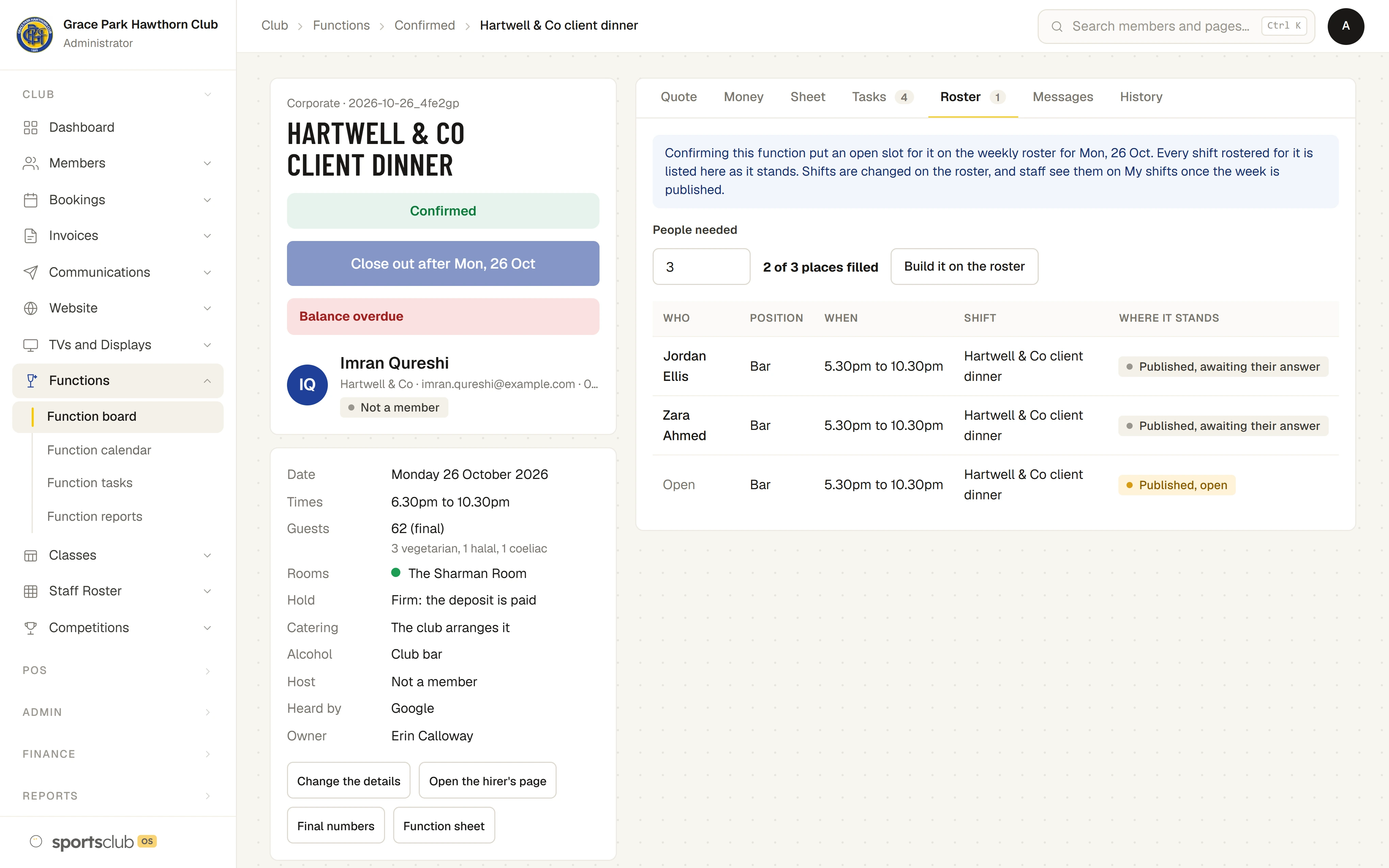Click the Balance overdue banner
Screen dimensions: 1389x868
[x=443, y=316]
